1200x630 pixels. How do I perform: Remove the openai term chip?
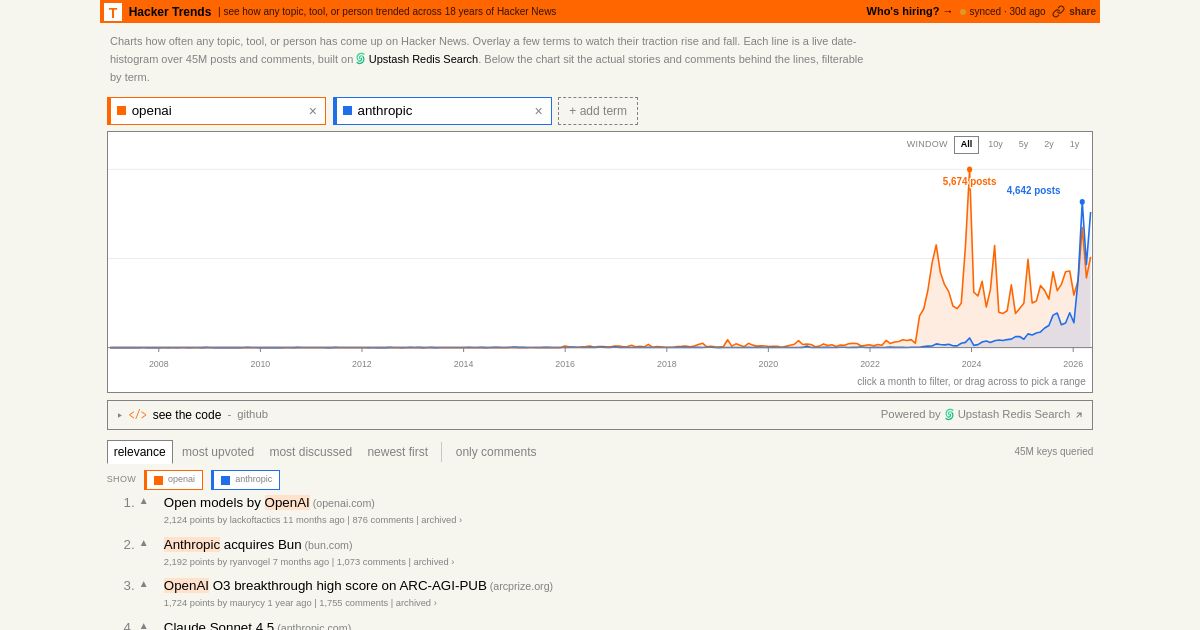click(x=313, y=111)
